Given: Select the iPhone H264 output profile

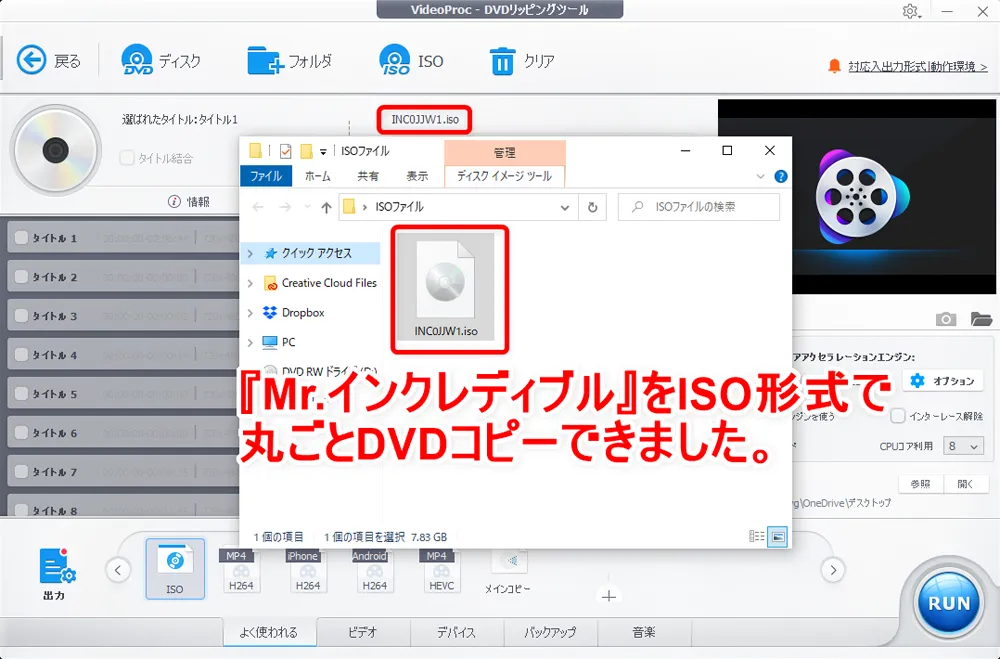Looking at the screenshot, I should [x=307, y=570].
